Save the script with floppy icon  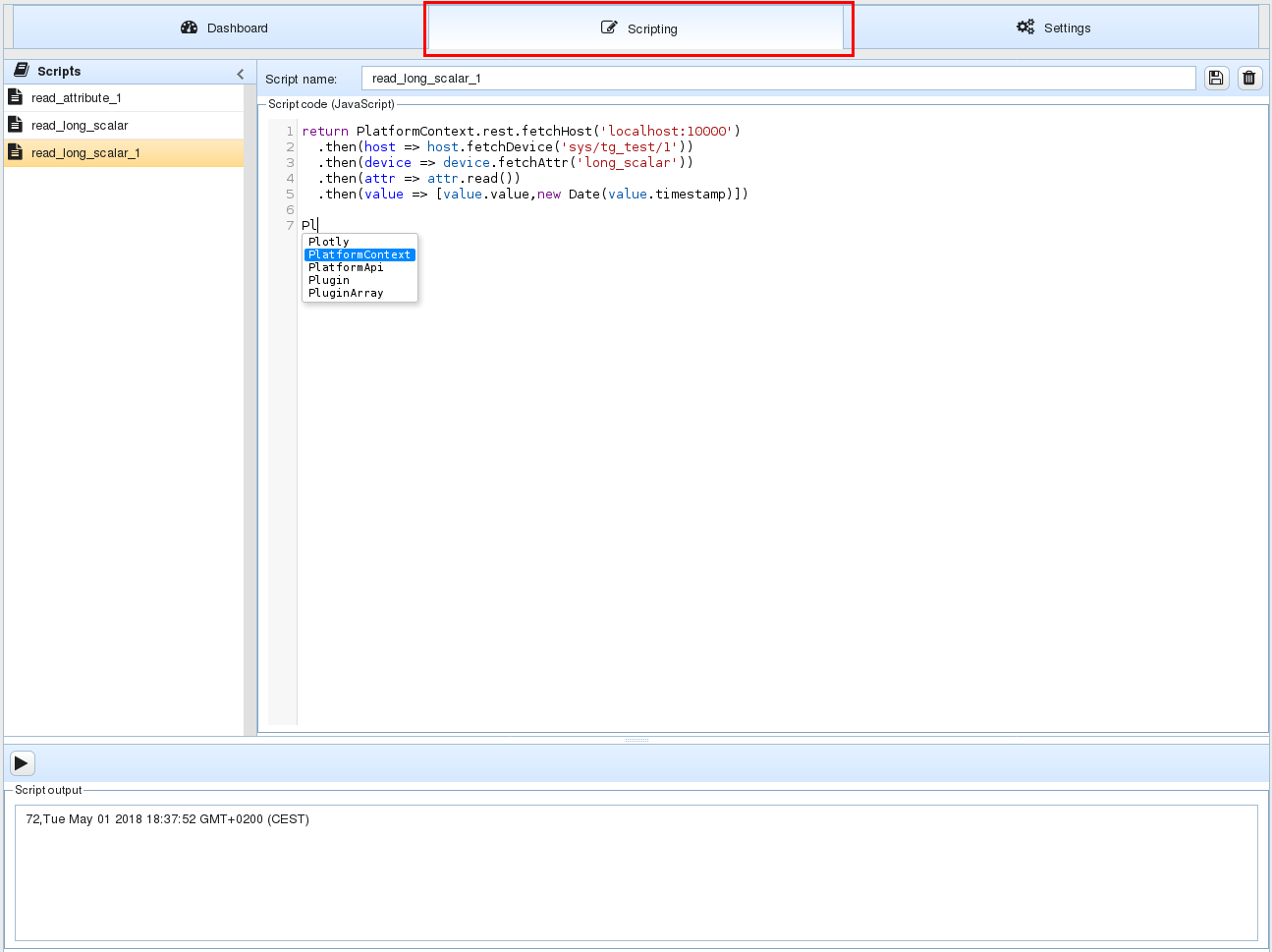1216,79
